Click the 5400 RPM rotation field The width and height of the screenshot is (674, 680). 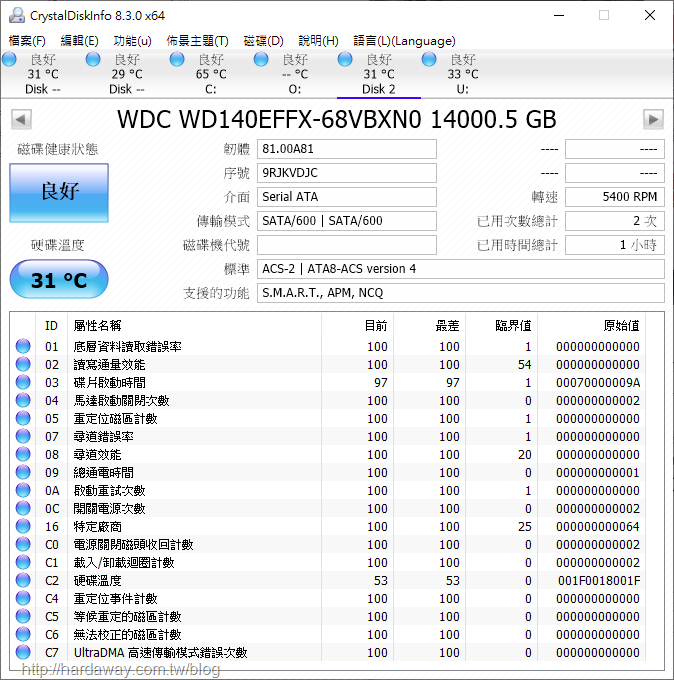point(615,197)
